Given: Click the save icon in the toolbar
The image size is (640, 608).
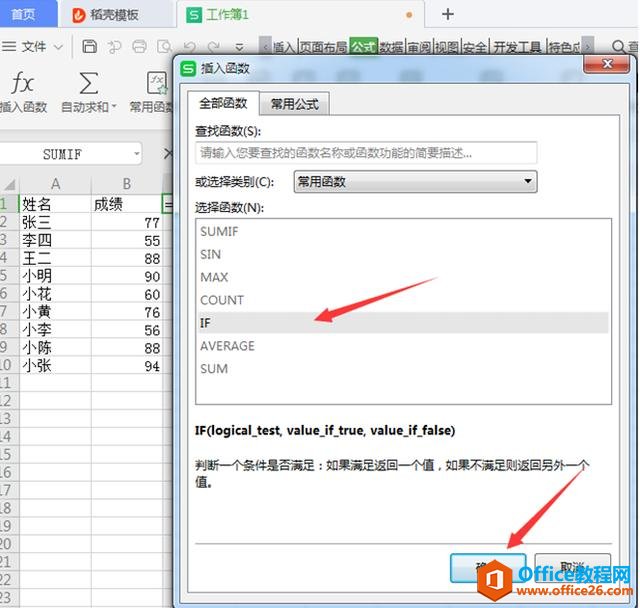Looking at the screenshot, I should 89,47.
